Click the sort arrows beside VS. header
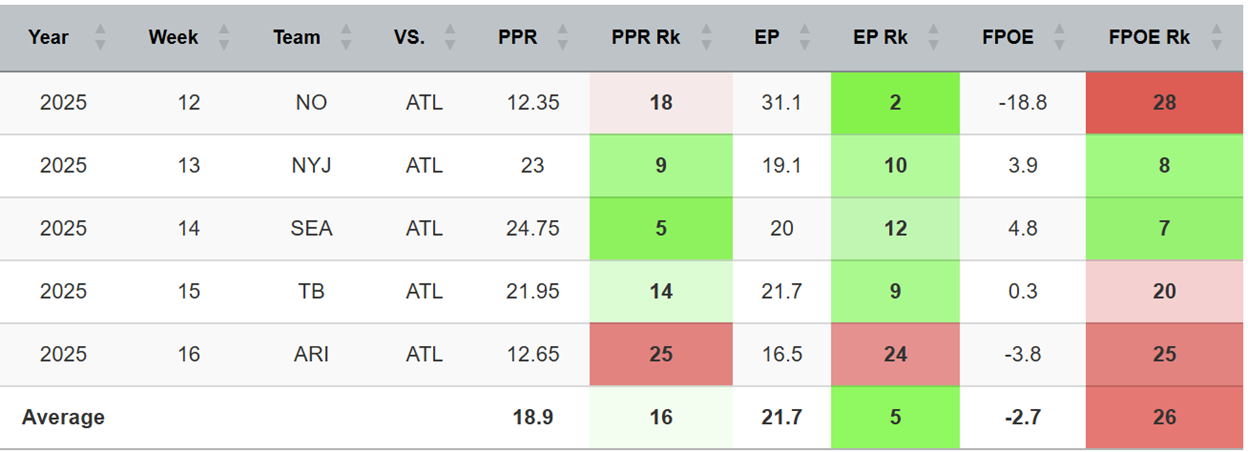1248x452 pixels. [450, 38]
